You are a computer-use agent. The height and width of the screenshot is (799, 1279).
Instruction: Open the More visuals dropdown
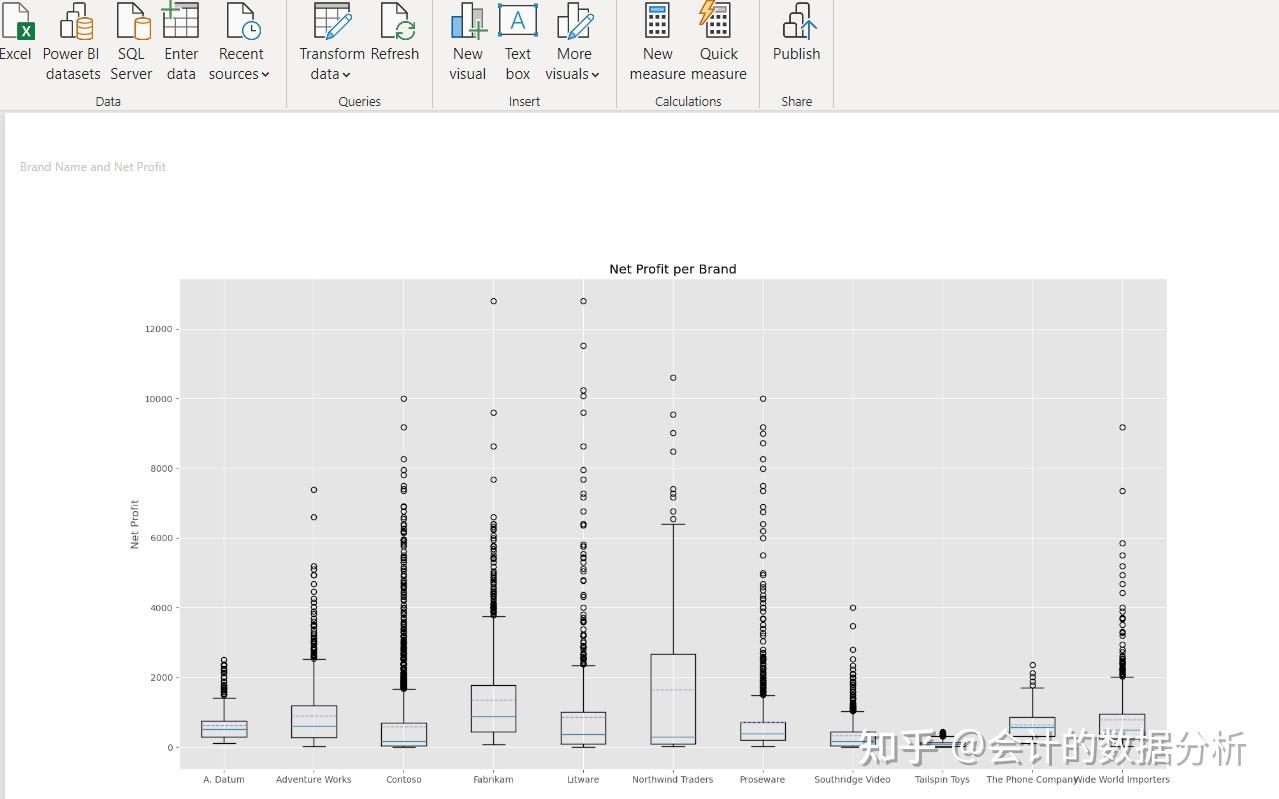[x=574, y=42]
